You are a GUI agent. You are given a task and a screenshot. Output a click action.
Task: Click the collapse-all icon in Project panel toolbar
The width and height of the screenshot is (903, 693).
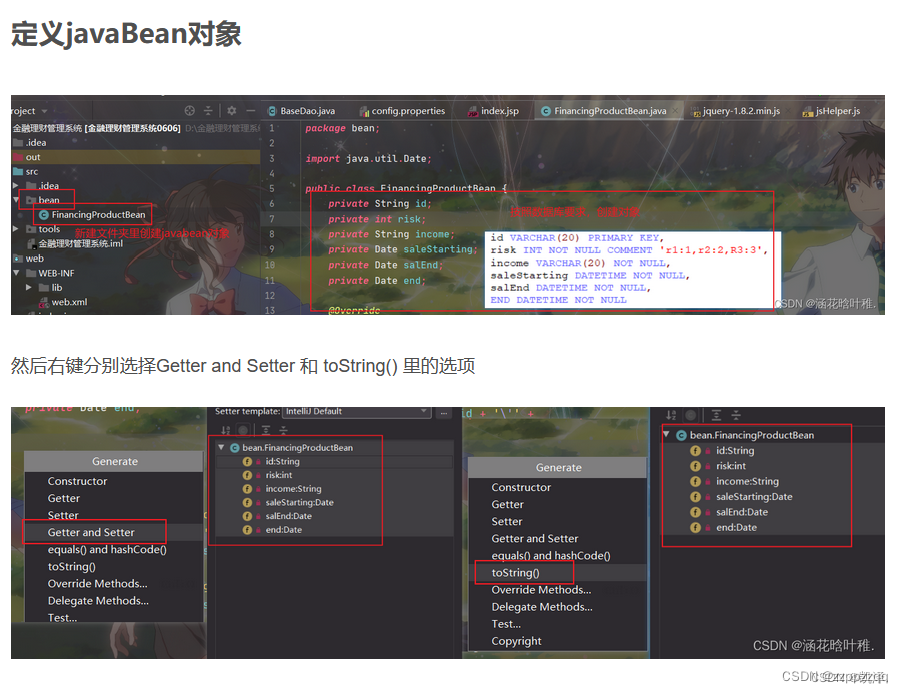(x=206, y=112)
